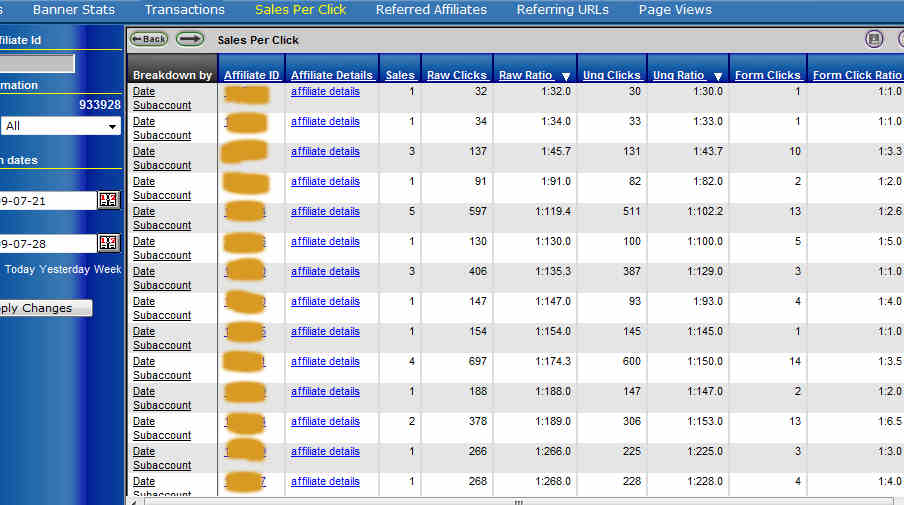
Task: Sort by Unq Clicks column header
Action: 612,75
